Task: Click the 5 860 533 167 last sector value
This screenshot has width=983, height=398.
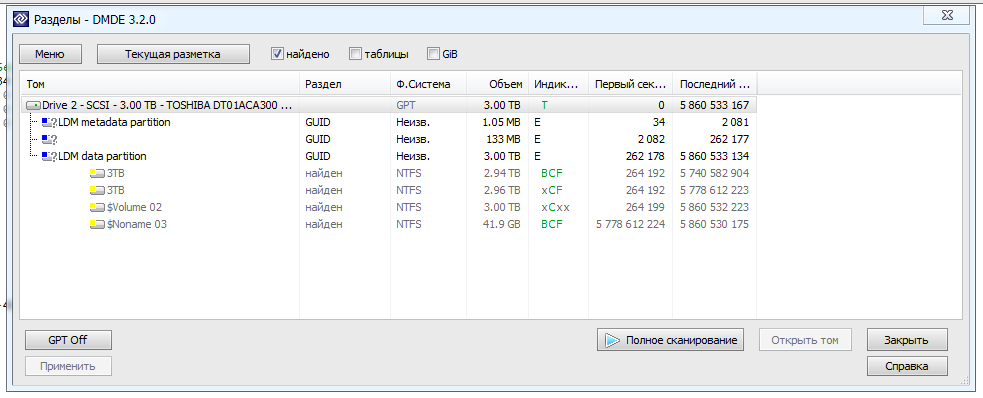Action: point(714,105)
